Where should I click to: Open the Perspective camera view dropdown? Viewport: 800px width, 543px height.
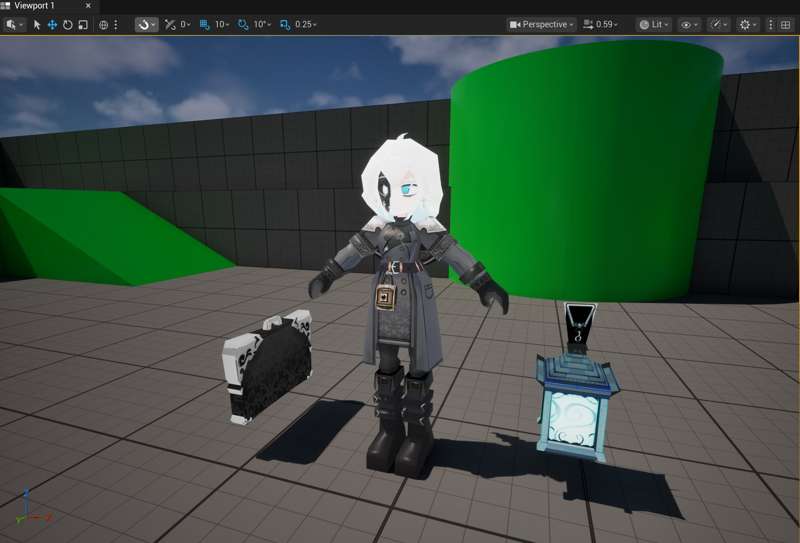pos(541,24)
